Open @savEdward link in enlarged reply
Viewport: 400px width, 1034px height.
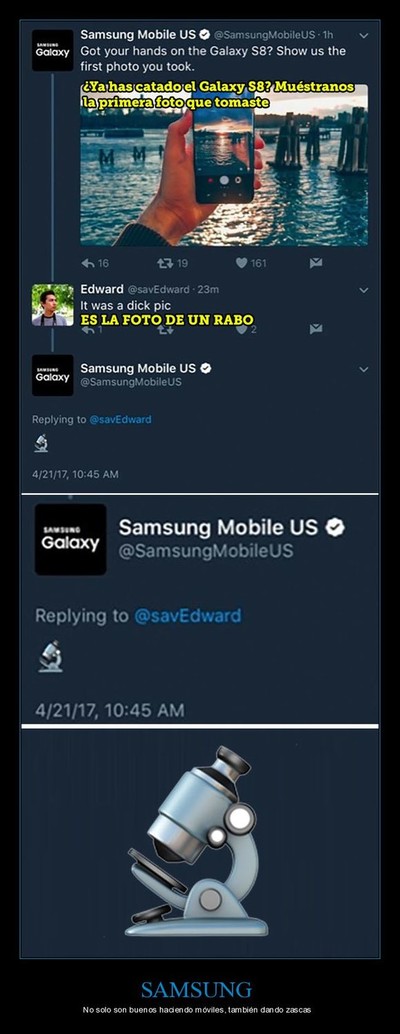188,616
